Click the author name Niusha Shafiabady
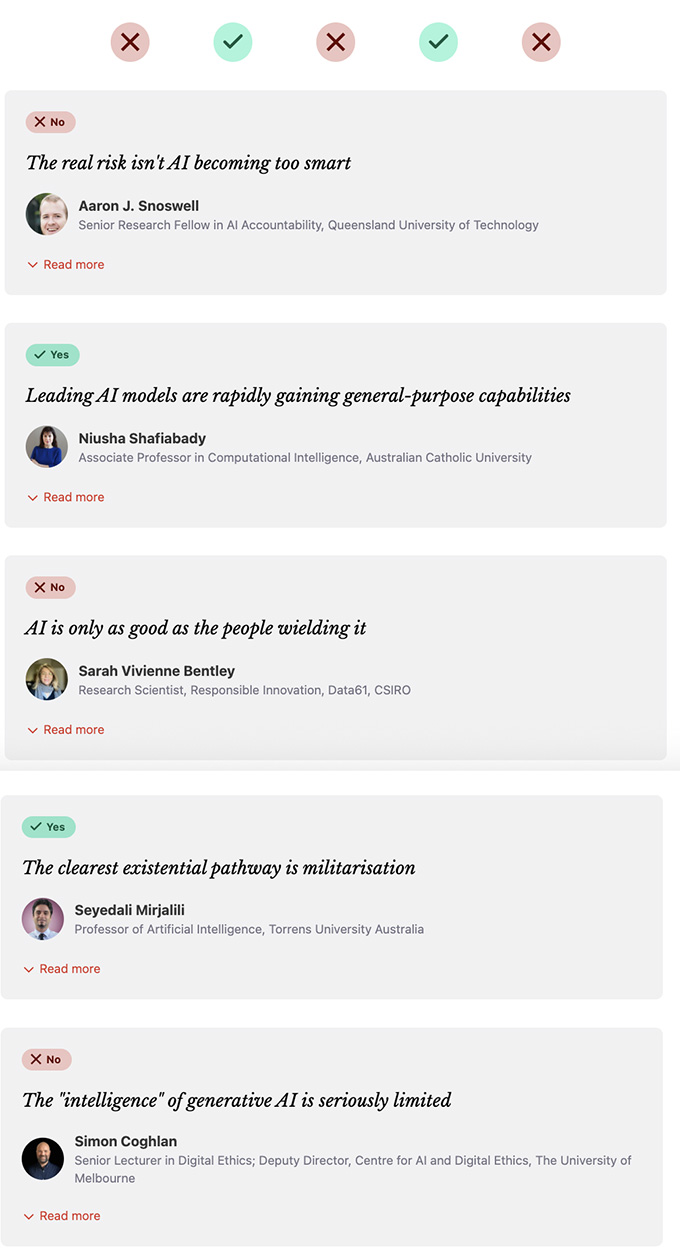680x1253 pixels. pyautogui.click(x=142, y=438)
